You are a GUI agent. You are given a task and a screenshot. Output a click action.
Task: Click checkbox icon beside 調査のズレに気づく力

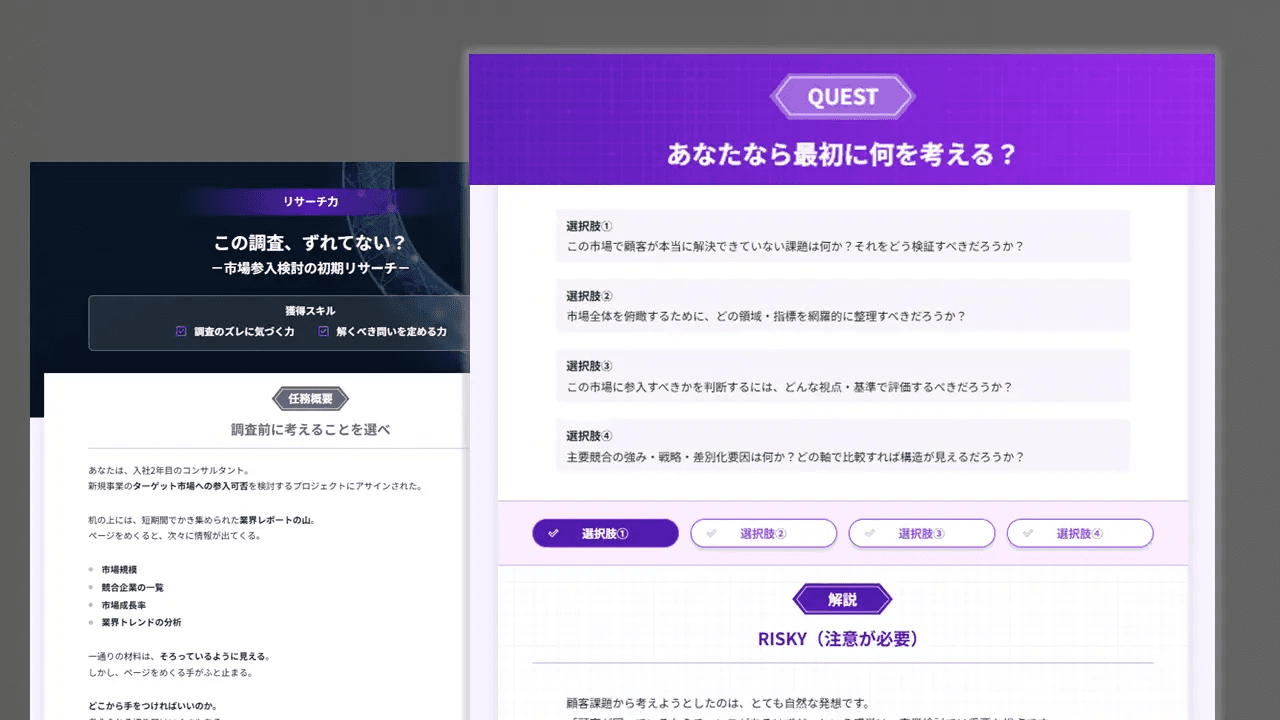click(x=181, y=331)
